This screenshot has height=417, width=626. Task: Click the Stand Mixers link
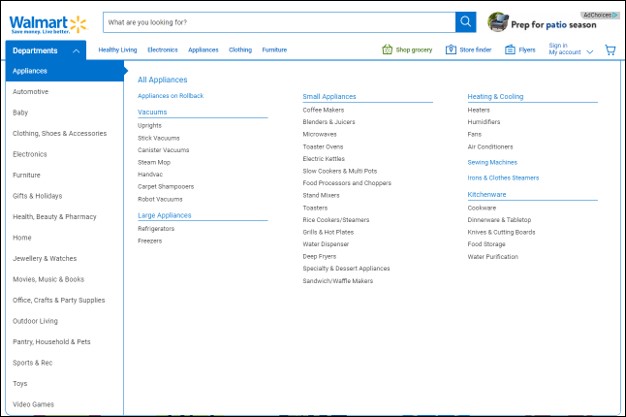(321, 195)
